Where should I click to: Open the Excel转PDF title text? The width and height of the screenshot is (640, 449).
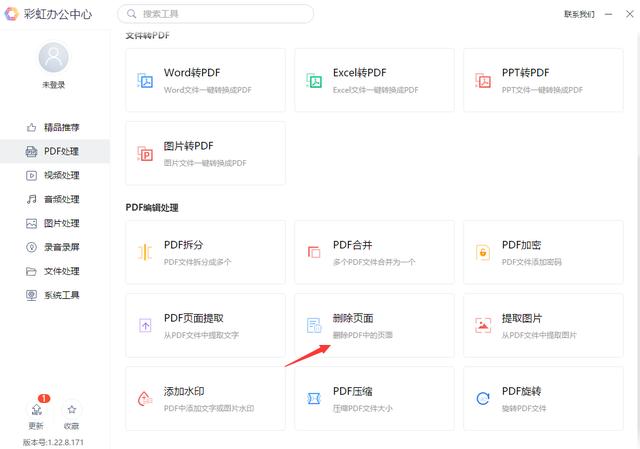[360, 73]
